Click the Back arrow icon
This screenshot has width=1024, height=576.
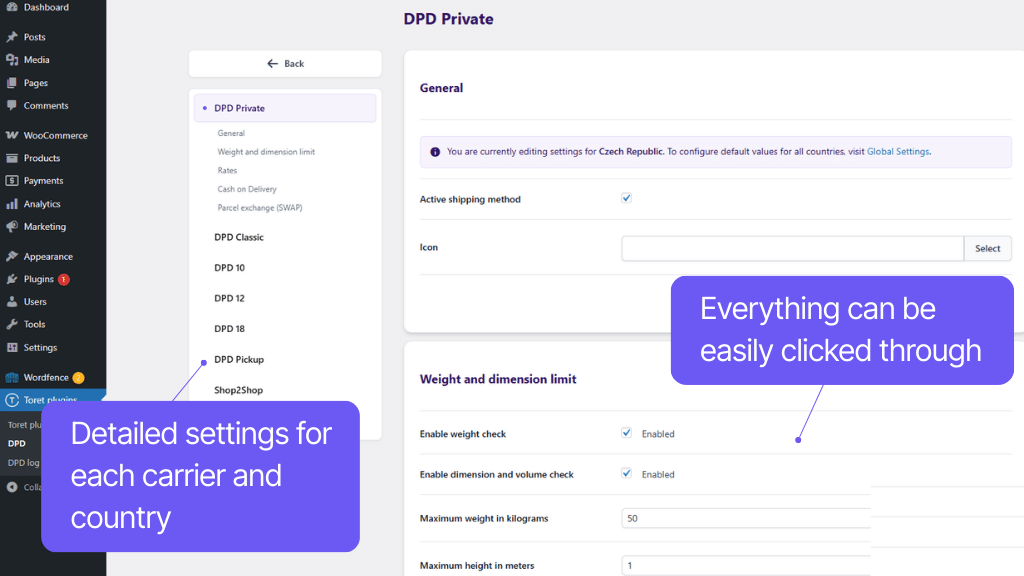click(272, 63)
